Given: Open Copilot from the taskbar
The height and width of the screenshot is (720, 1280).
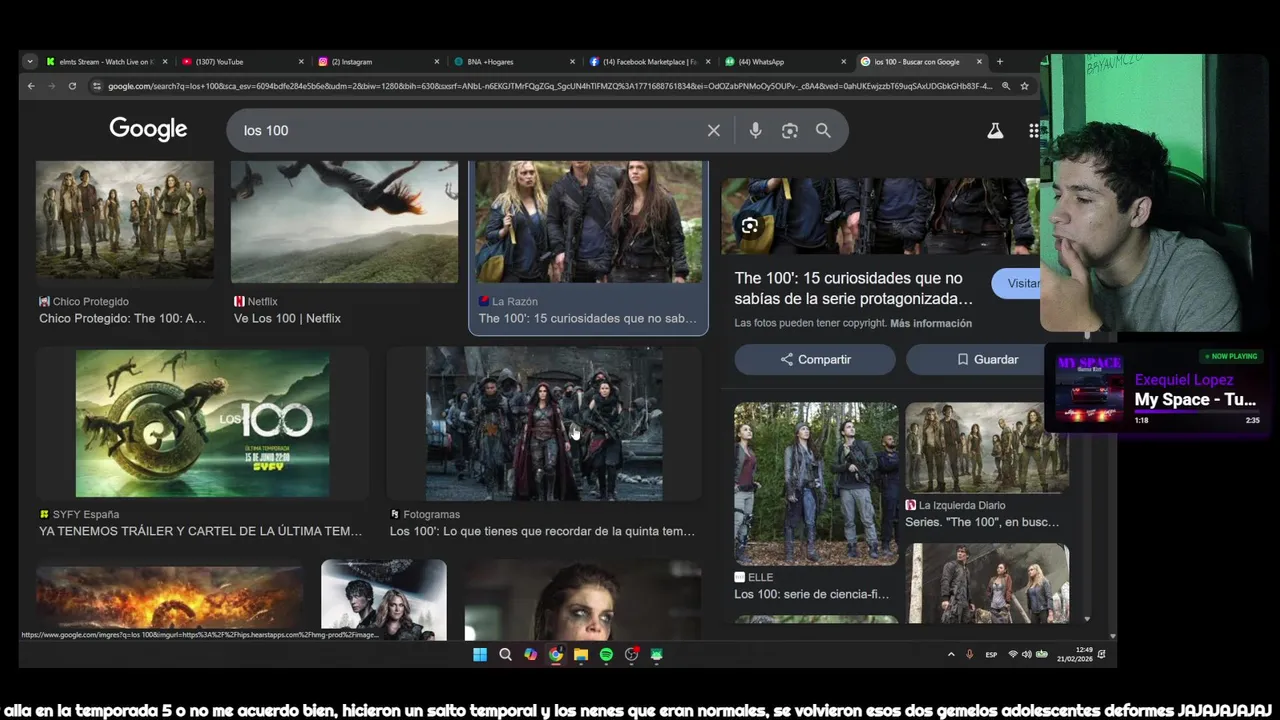Looking at the screenshot, I should tap(530, 655).
